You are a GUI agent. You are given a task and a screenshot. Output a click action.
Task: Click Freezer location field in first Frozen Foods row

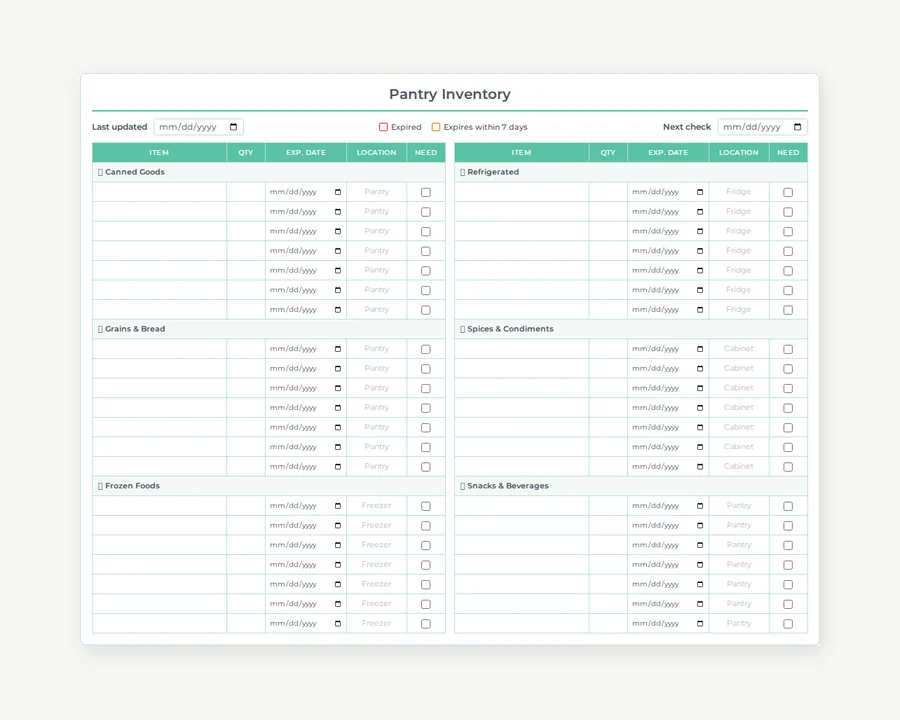click(x=377, y=505)
